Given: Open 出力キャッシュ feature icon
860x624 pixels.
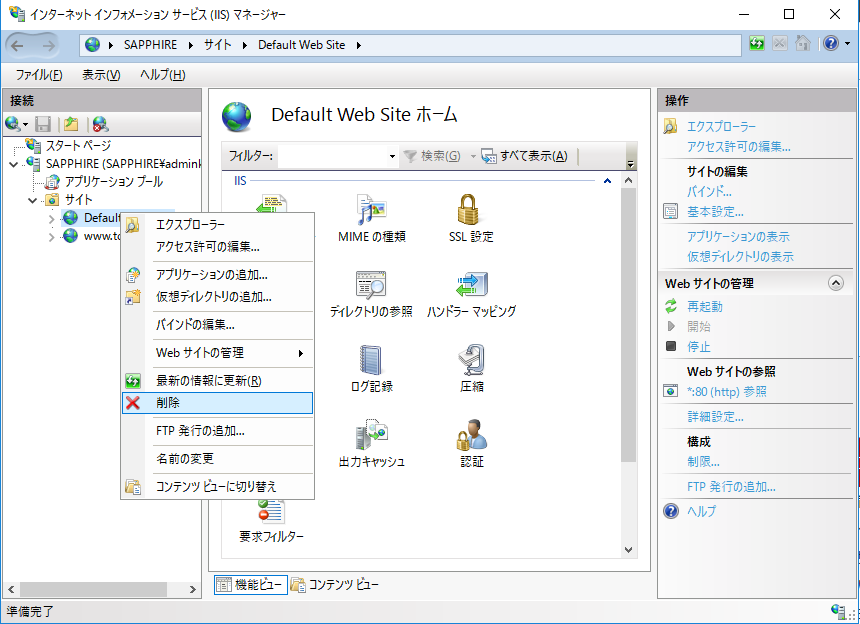Looking at the screenshot, I should (371, 444).
